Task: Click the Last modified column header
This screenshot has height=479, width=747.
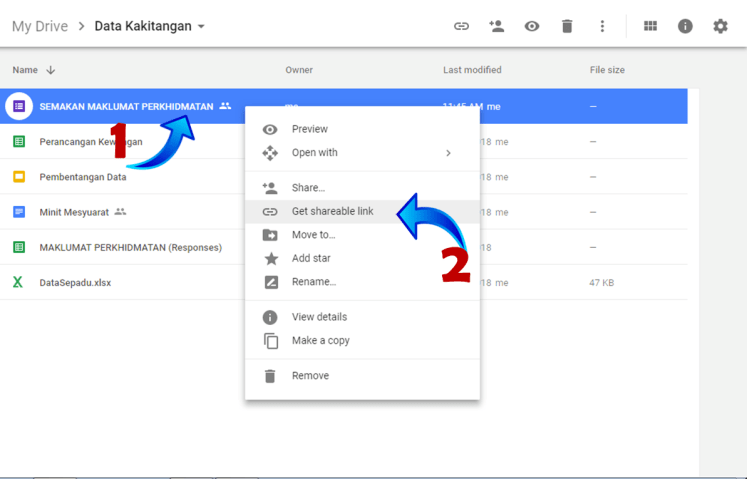Action: click(x=472, y=70)
